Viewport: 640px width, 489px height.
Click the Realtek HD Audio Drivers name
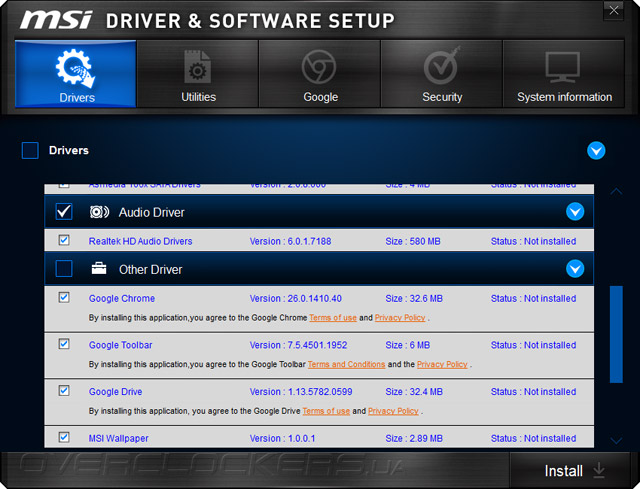point(140,241)
